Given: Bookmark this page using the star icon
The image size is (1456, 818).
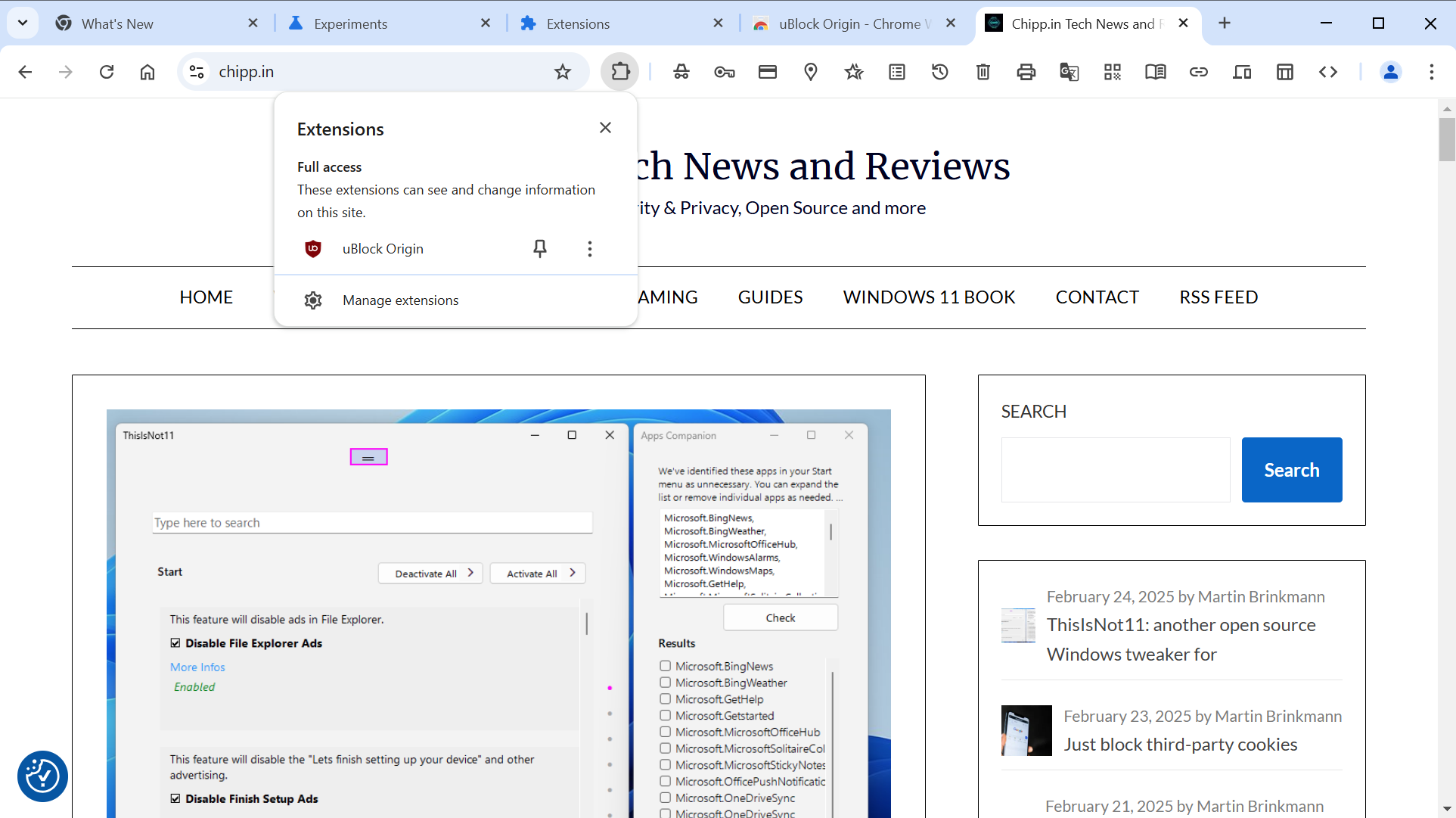Looking at the screenshot, I should 562,72.
